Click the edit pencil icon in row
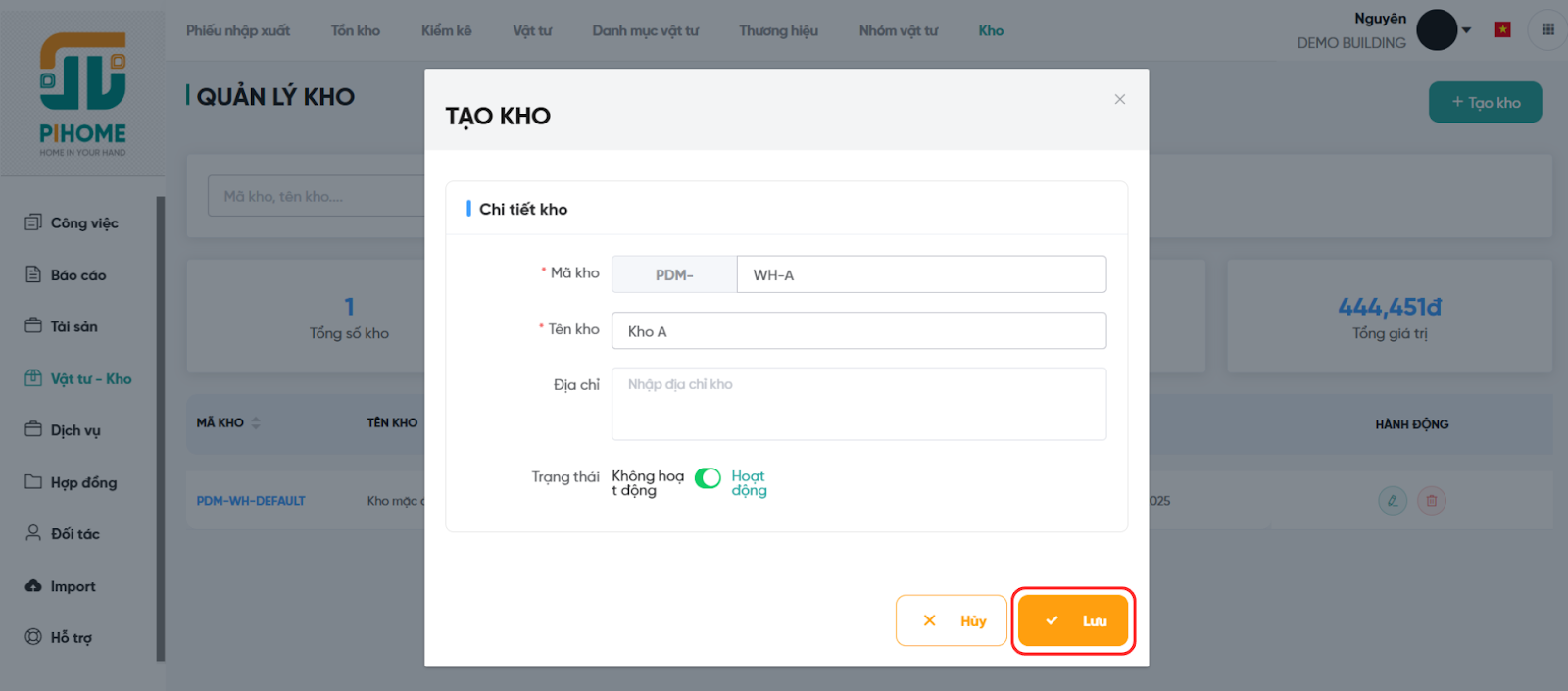 (1392, 501)
